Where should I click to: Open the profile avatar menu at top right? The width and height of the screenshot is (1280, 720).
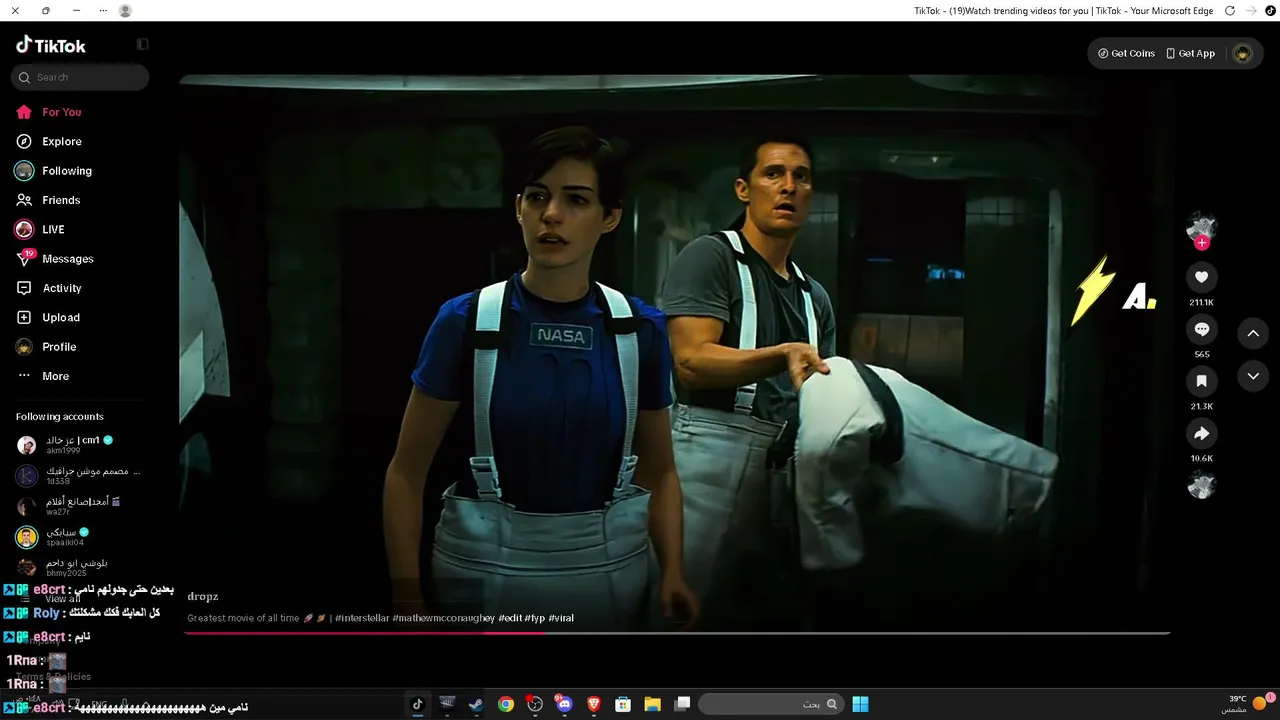point(1243,53)
